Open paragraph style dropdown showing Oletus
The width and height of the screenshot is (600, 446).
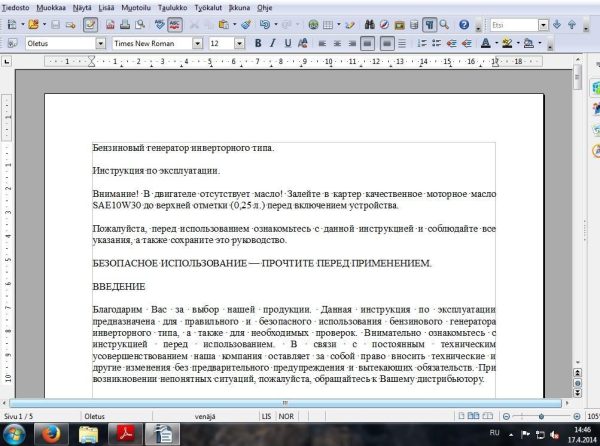click(x=100, y=44)
